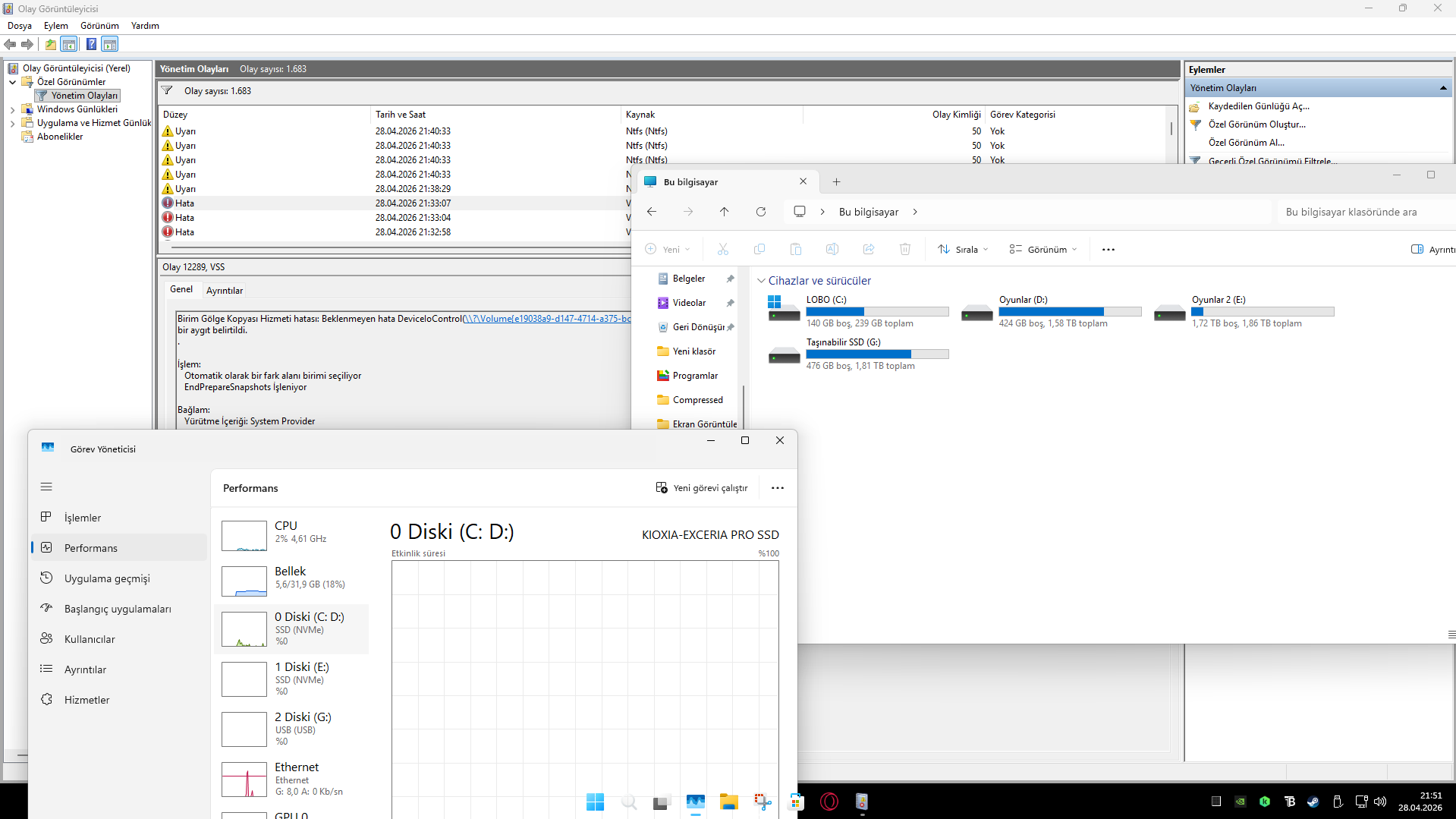Open Snipping Tool from the taskbar
The image size is (1456, 819).
pos(763,802)
